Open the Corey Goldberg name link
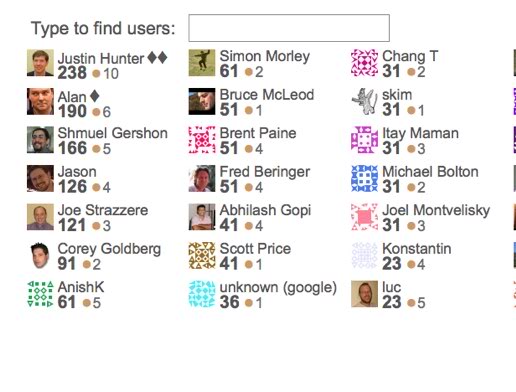 [109, 249]
